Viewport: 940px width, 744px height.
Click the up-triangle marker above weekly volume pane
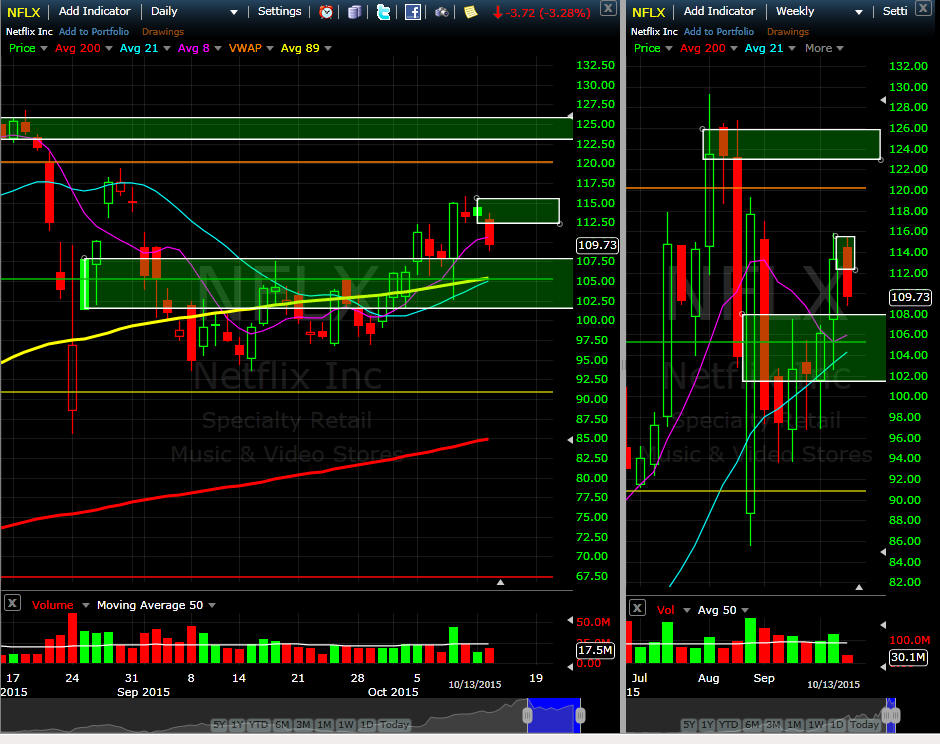[859, 587]
